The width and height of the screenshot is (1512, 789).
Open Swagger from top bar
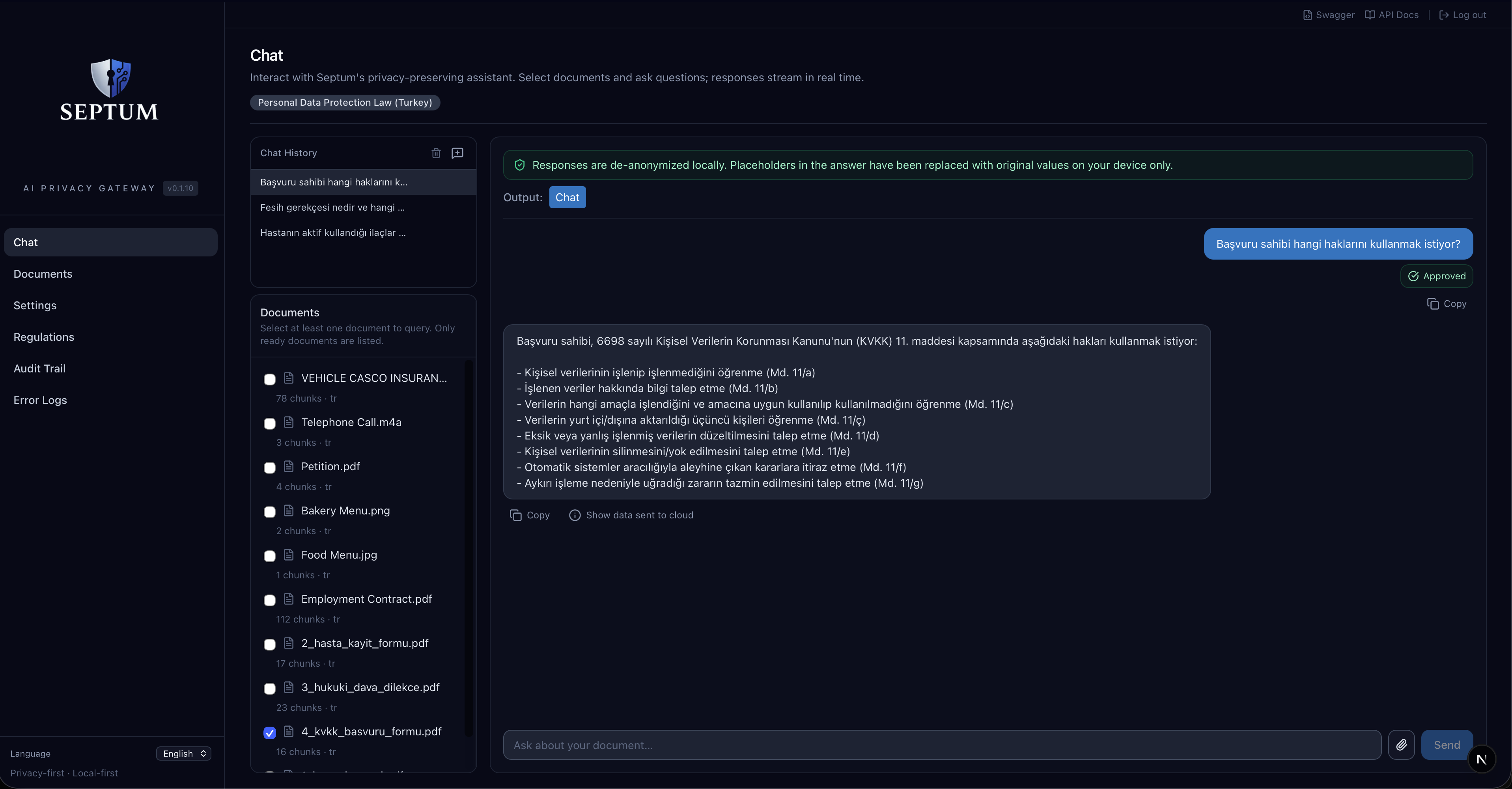(1328, 15)
